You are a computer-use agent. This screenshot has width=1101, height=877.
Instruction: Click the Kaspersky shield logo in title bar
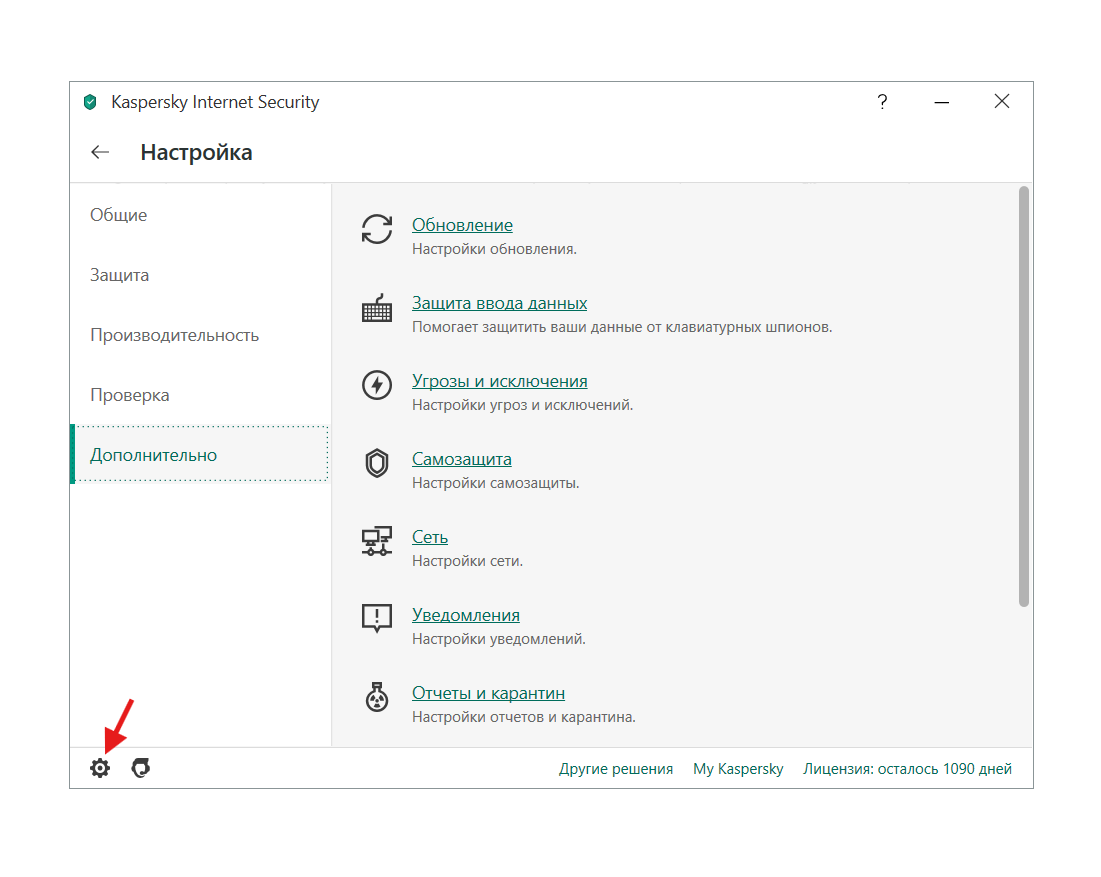coord(90,103)
